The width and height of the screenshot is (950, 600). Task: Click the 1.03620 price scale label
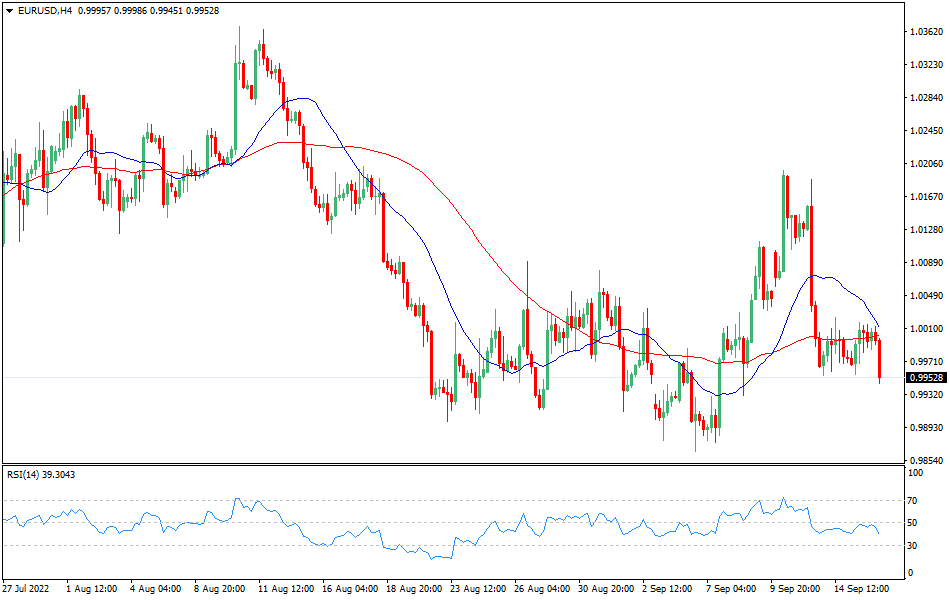click(x=926, y=32)
